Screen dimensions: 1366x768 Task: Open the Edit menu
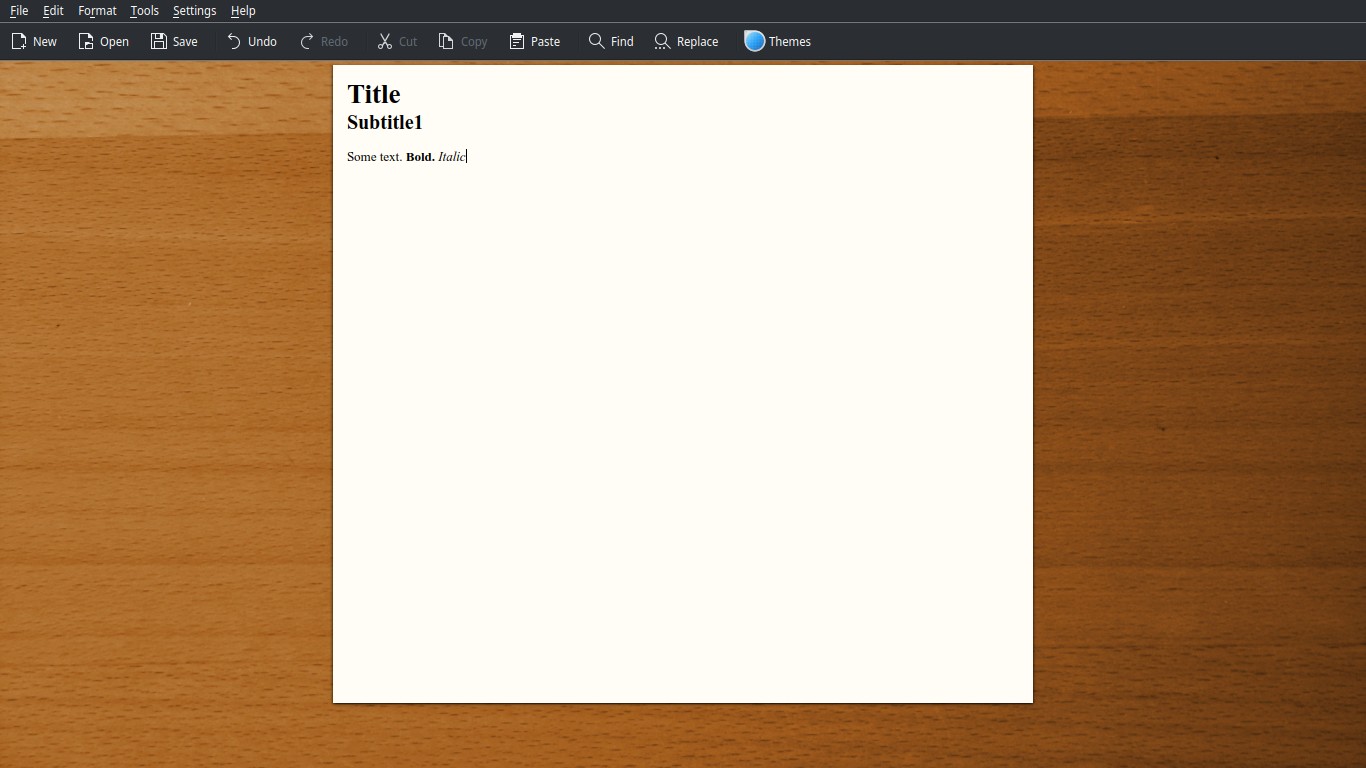pos(53,11)
